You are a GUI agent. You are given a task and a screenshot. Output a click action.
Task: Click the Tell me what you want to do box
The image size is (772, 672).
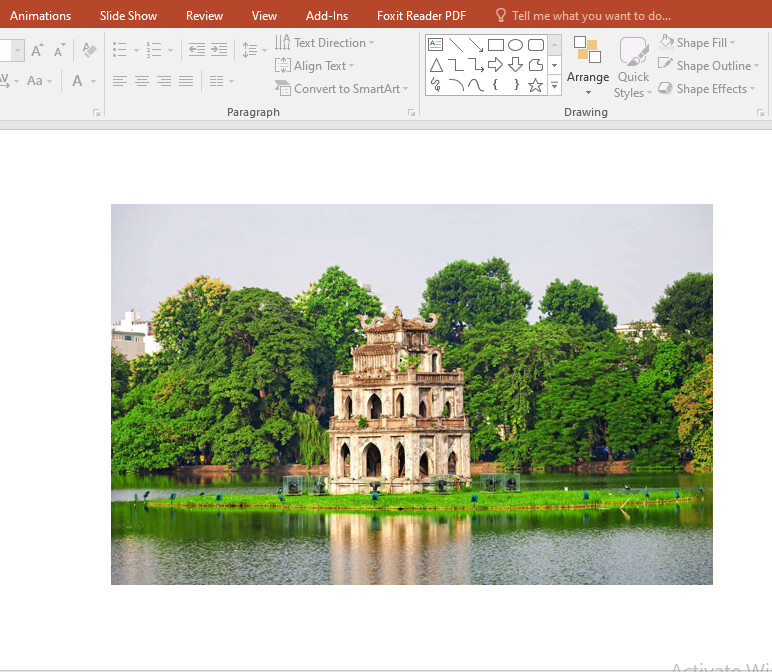click(583, 16)
